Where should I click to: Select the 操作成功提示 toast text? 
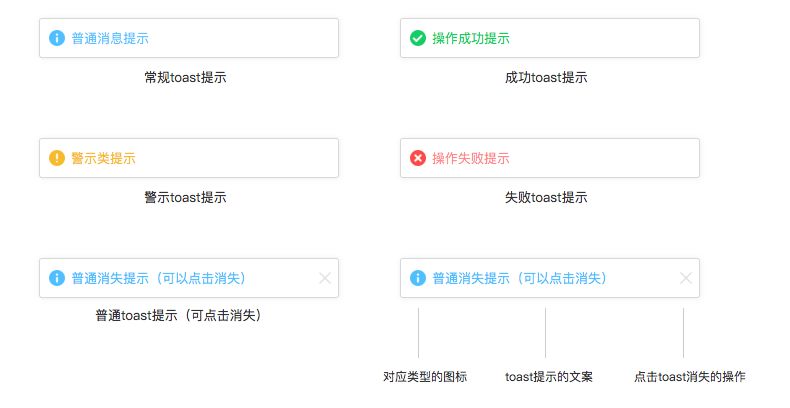[471, 38]
